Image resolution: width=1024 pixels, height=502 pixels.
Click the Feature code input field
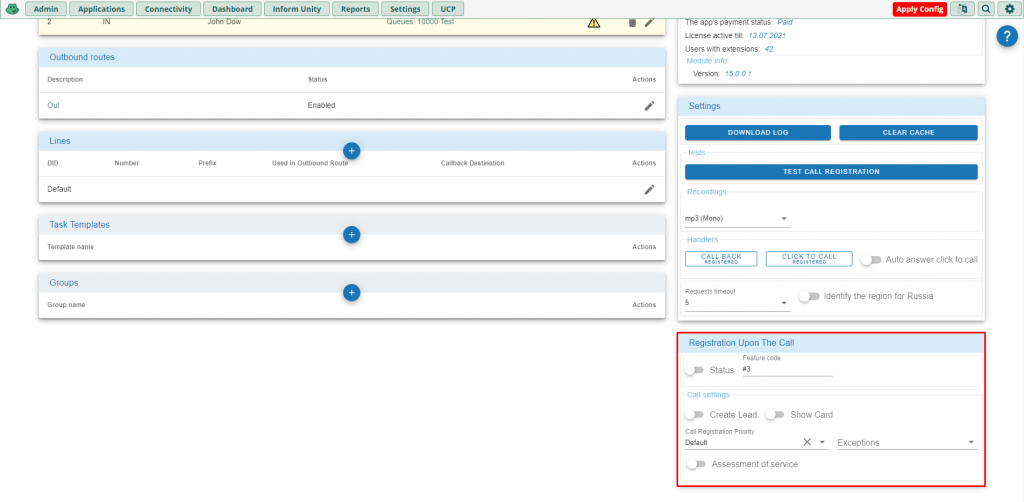788,369
